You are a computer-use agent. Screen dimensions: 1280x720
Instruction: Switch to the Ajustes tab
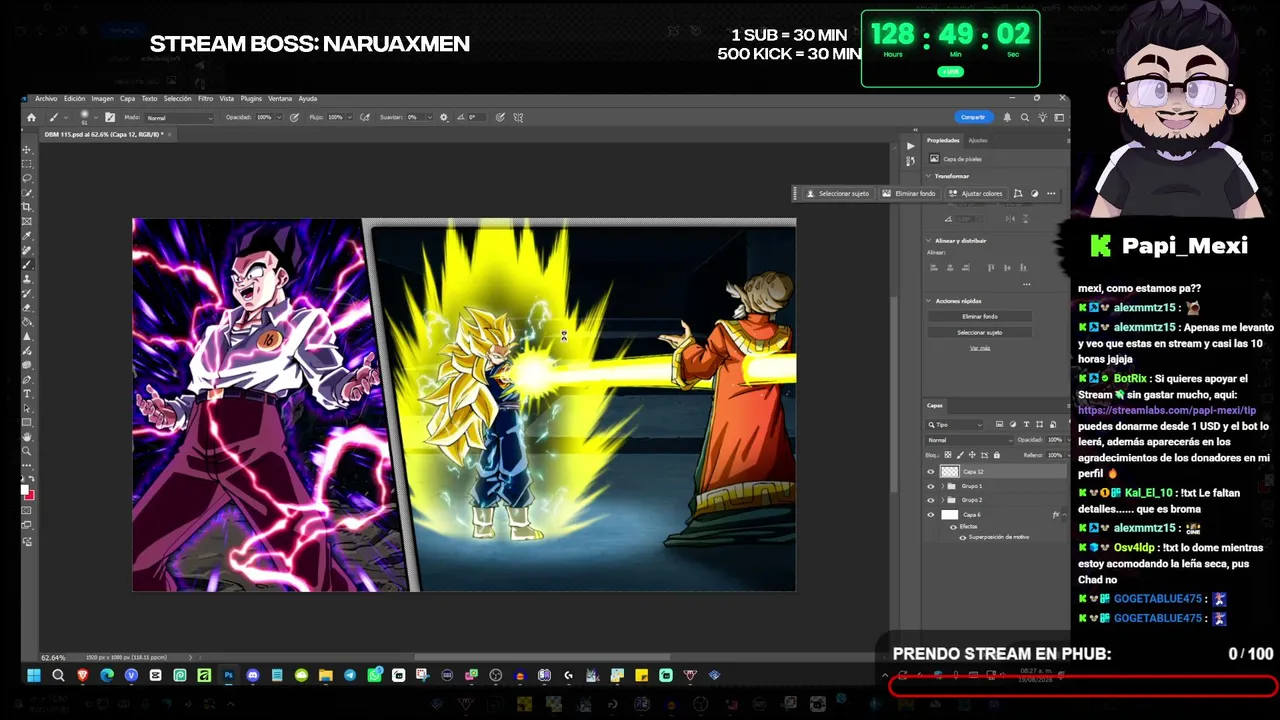pos(978,140)
